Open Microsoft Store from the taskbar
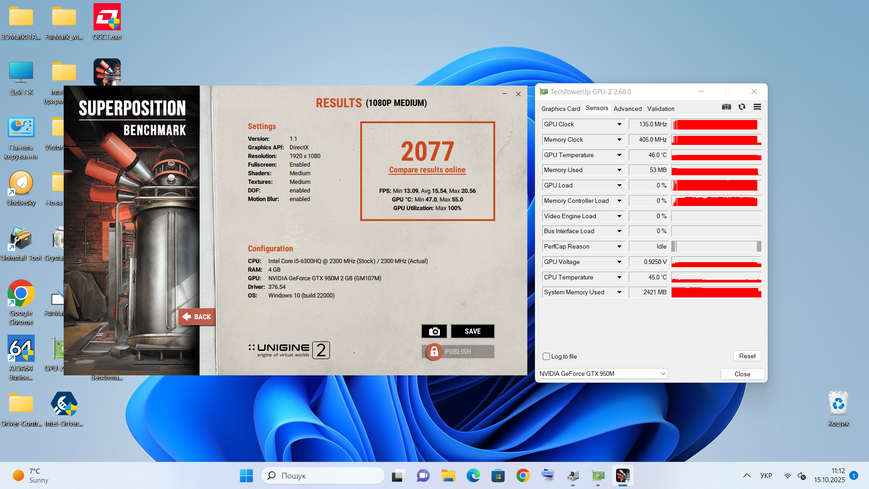The width and height of the screenshot is (869, 489). click(498, 476)
